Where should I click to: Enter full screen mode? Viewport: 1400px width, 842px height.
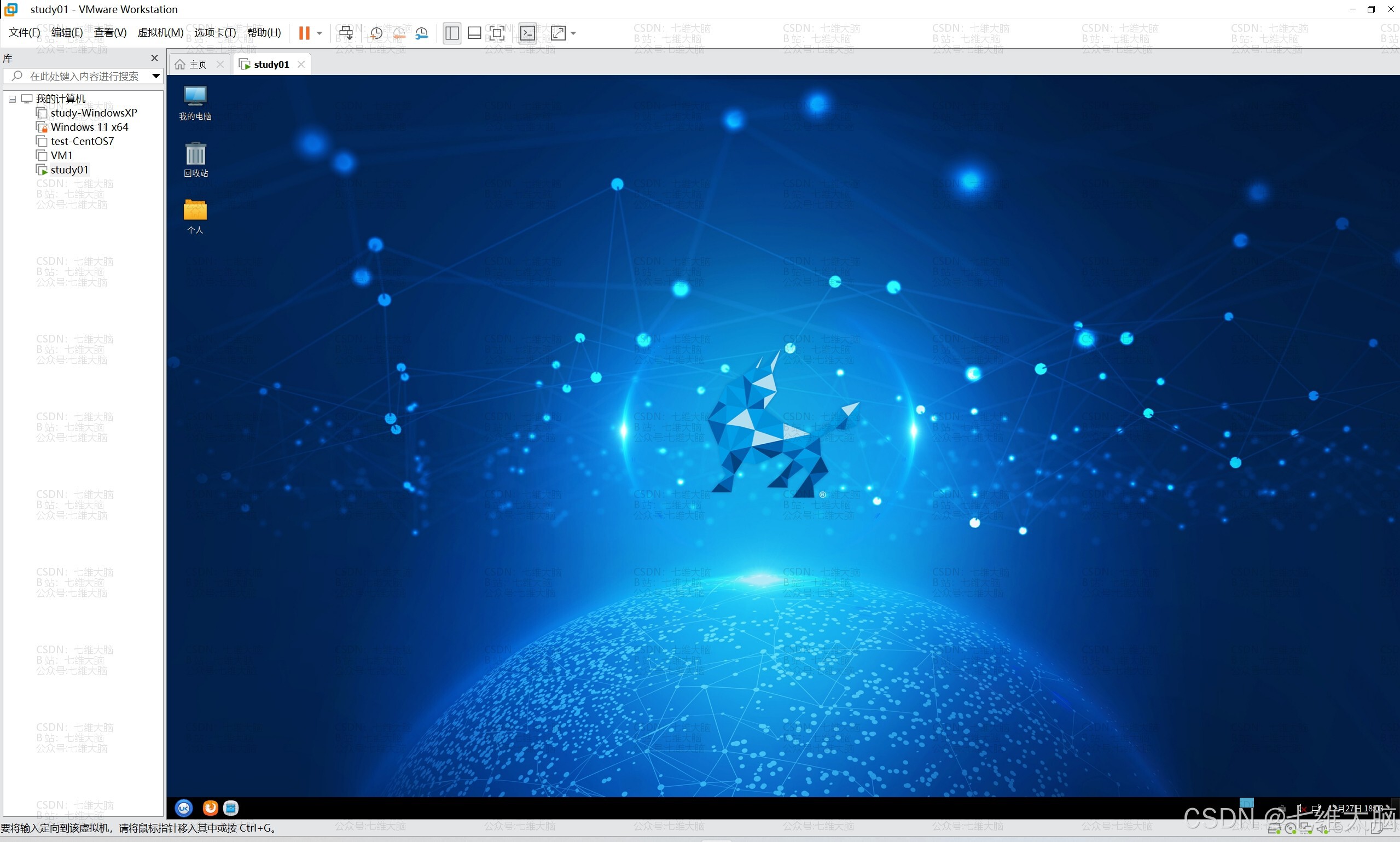[497, 33]
